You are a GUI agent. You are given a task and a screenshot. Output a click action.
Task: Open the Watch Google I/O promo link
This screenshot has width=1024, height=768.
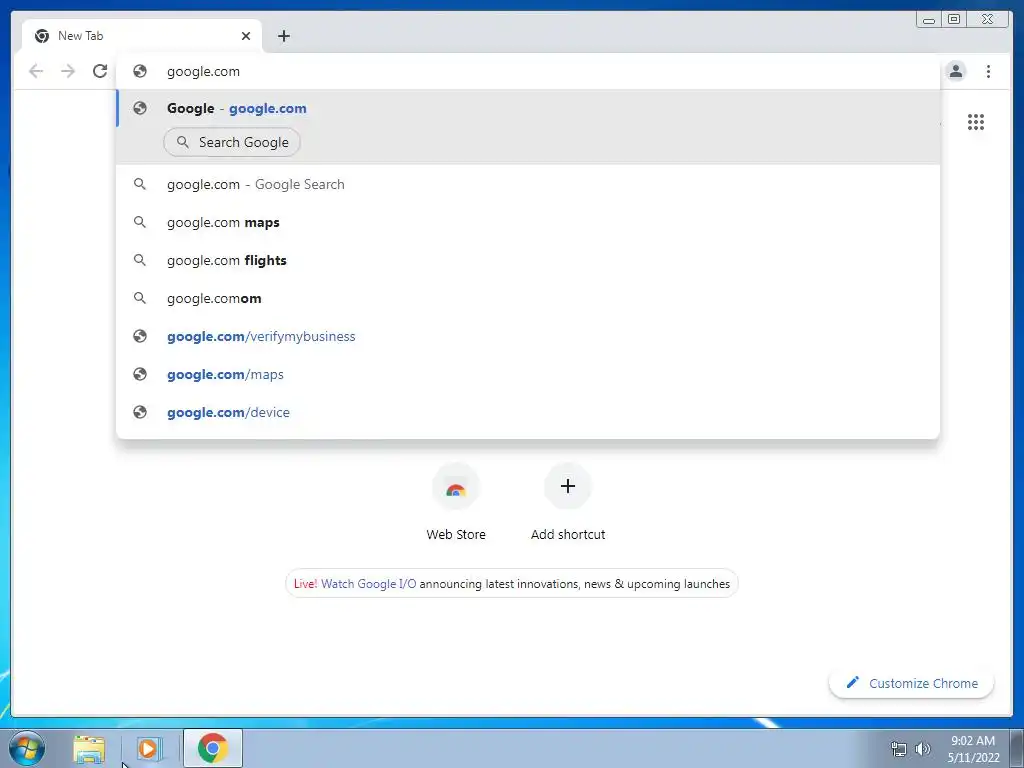(x=368, y=584)
